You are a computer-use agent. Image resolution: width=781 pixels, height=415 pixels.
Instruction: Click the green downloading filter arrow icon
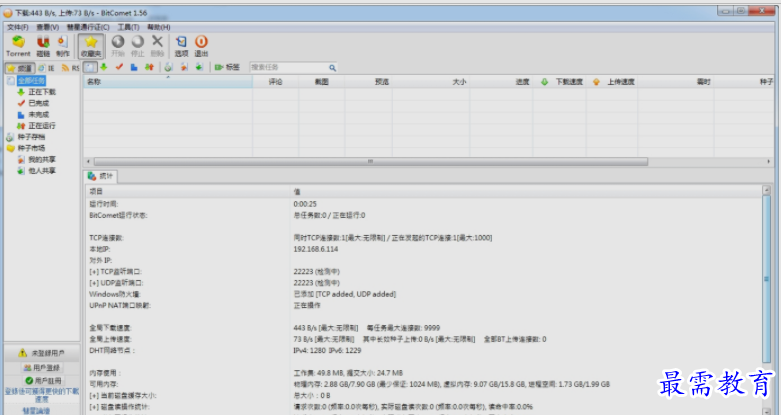[x=104, y=67]
